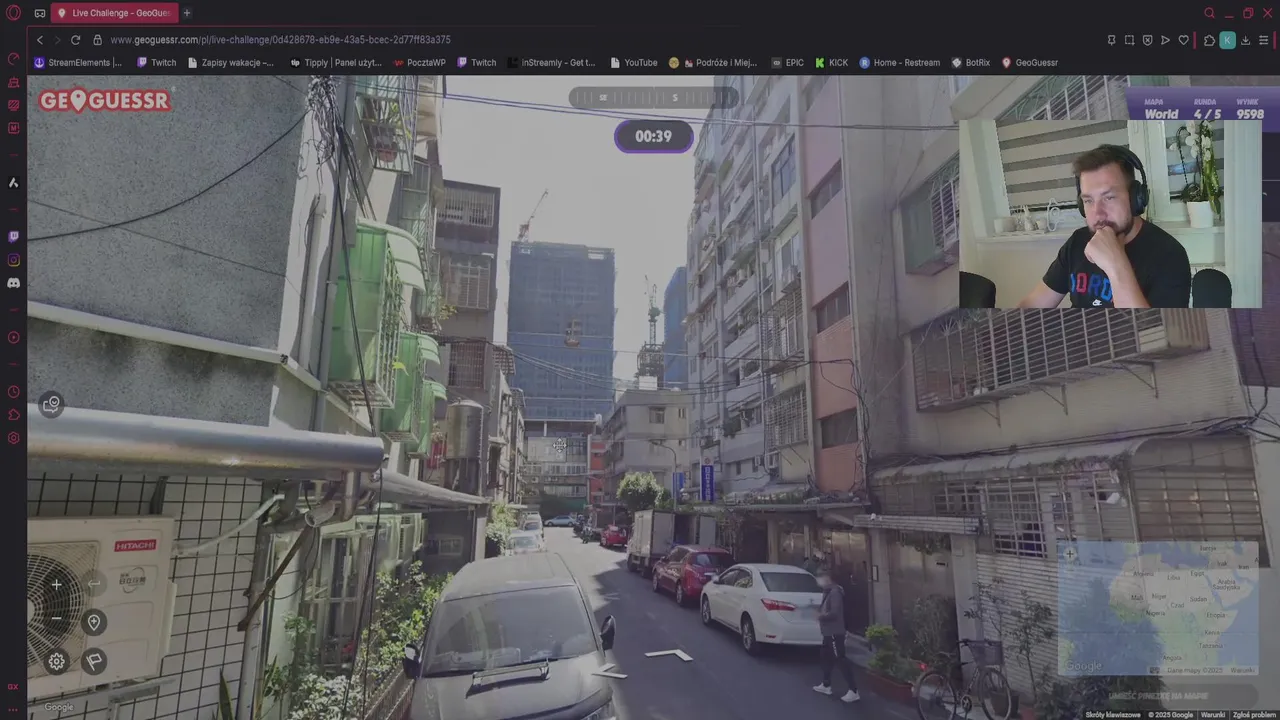Open the Opera main menu logo
1280x720 pixels.
click(13, 13)
